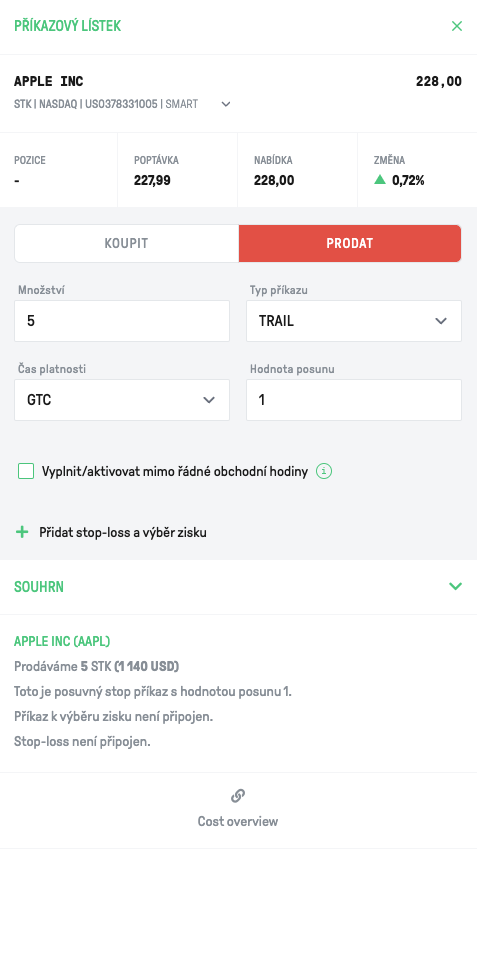Screen dimensions: 477x959
Task: Select the red PRODAT tab
Action: (x=350, y=243)
